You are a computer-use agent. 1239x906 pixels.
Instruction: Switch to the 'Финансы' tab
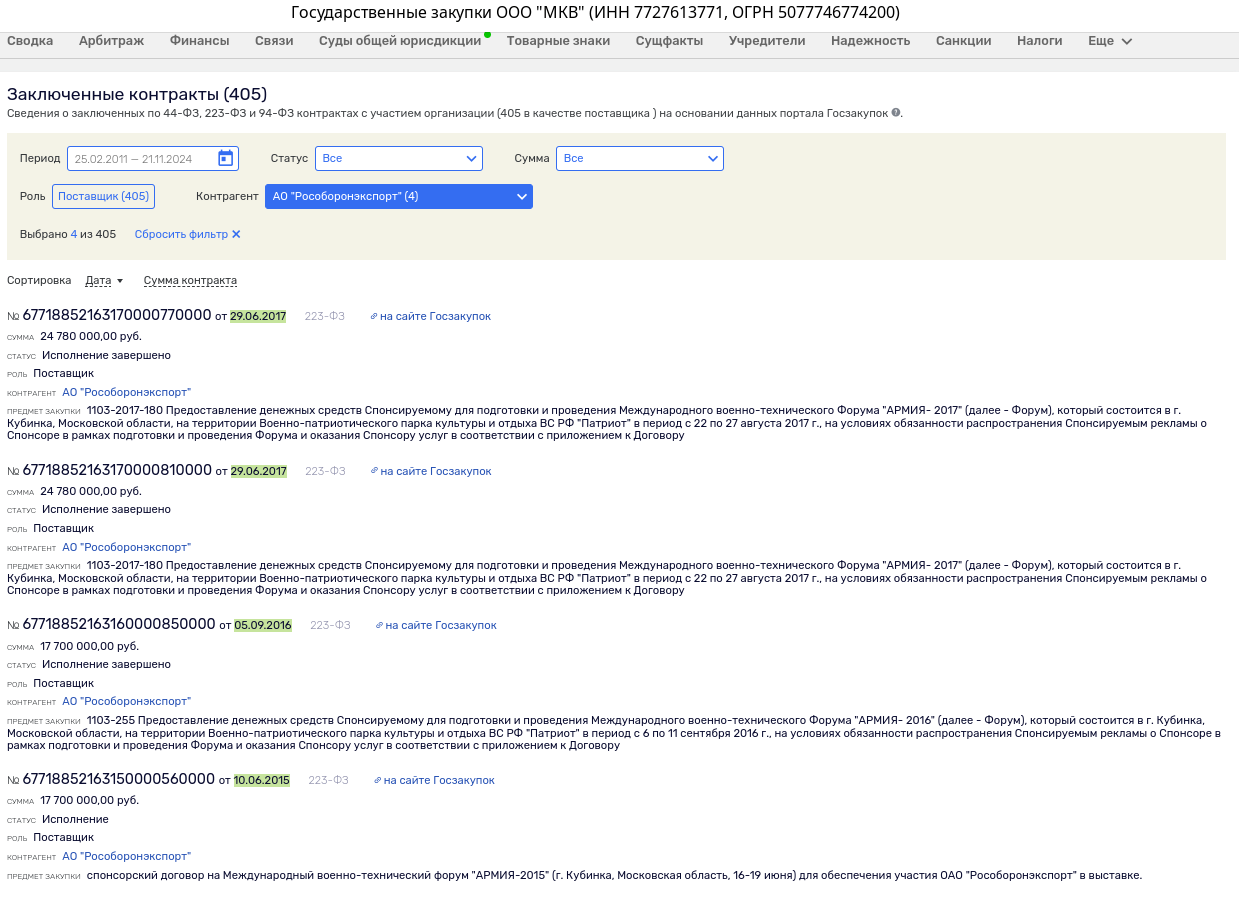click(200, 41)
